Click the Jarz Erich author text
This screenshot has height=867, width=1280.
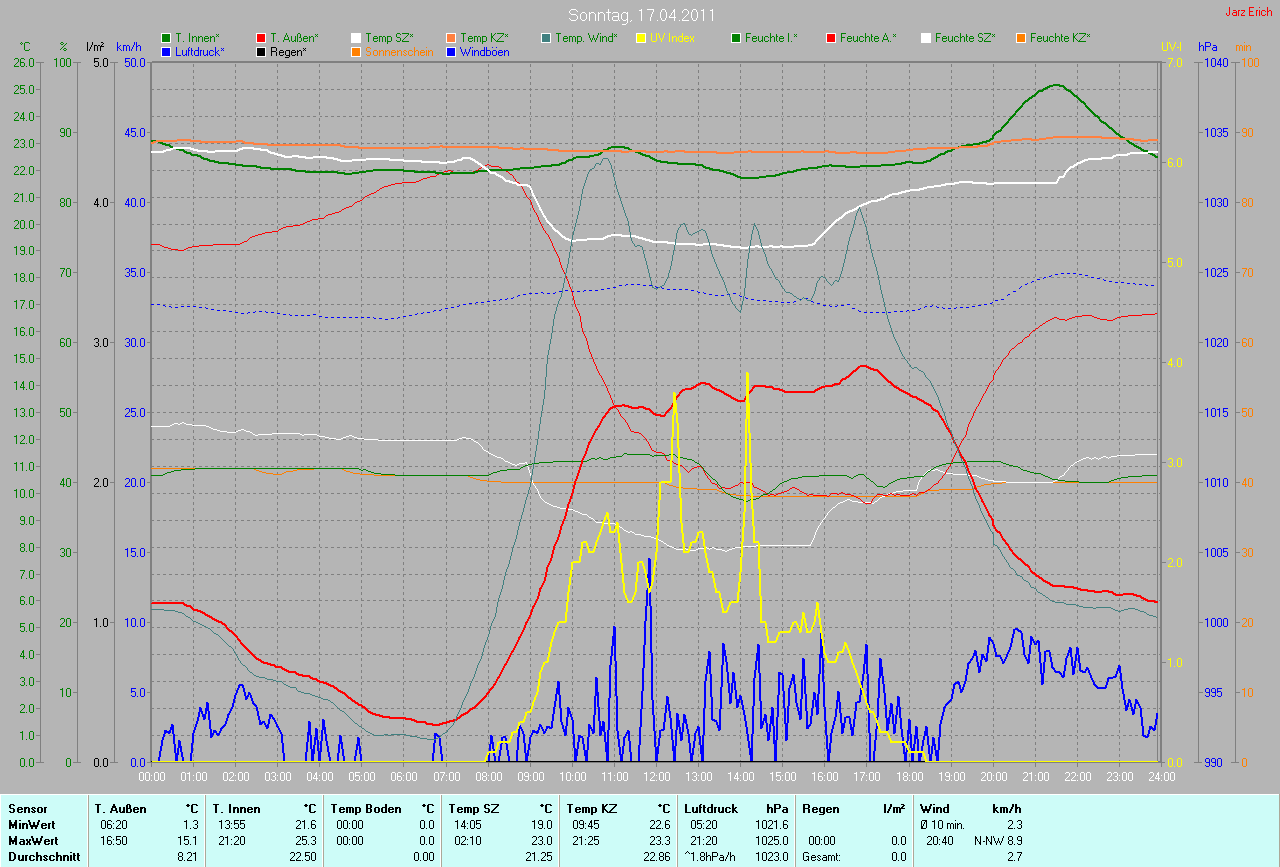click(1250, 12)
